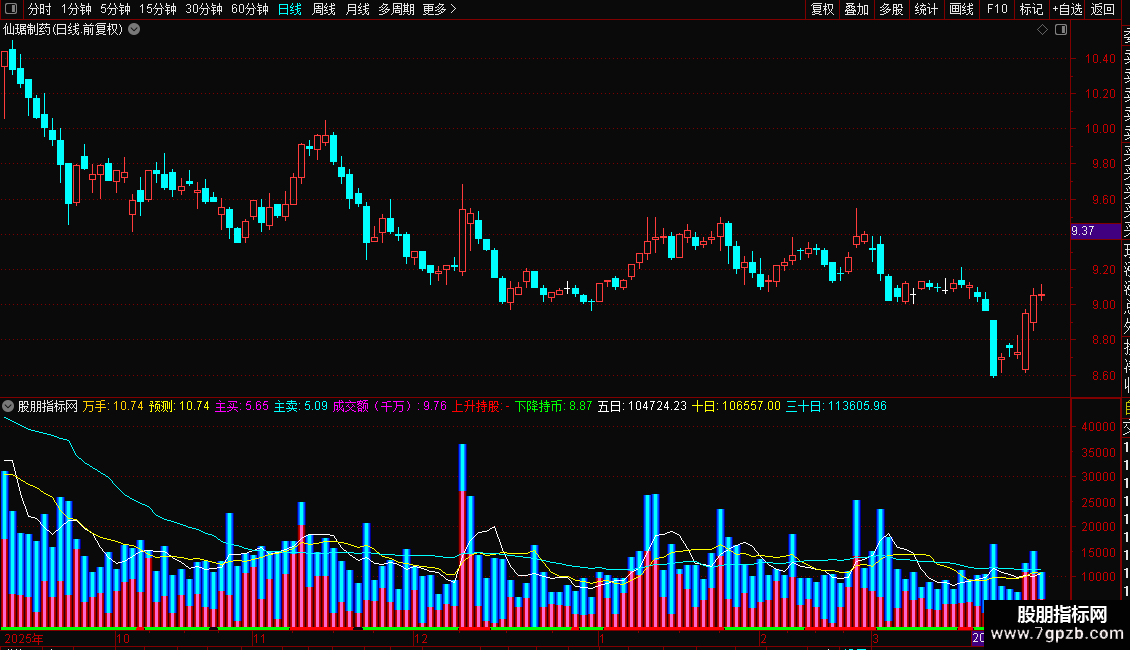Switch to 日线 daily chart
Image resolution: width=1130 pixels, height=650 pixels.
click(x=290, y=9)
